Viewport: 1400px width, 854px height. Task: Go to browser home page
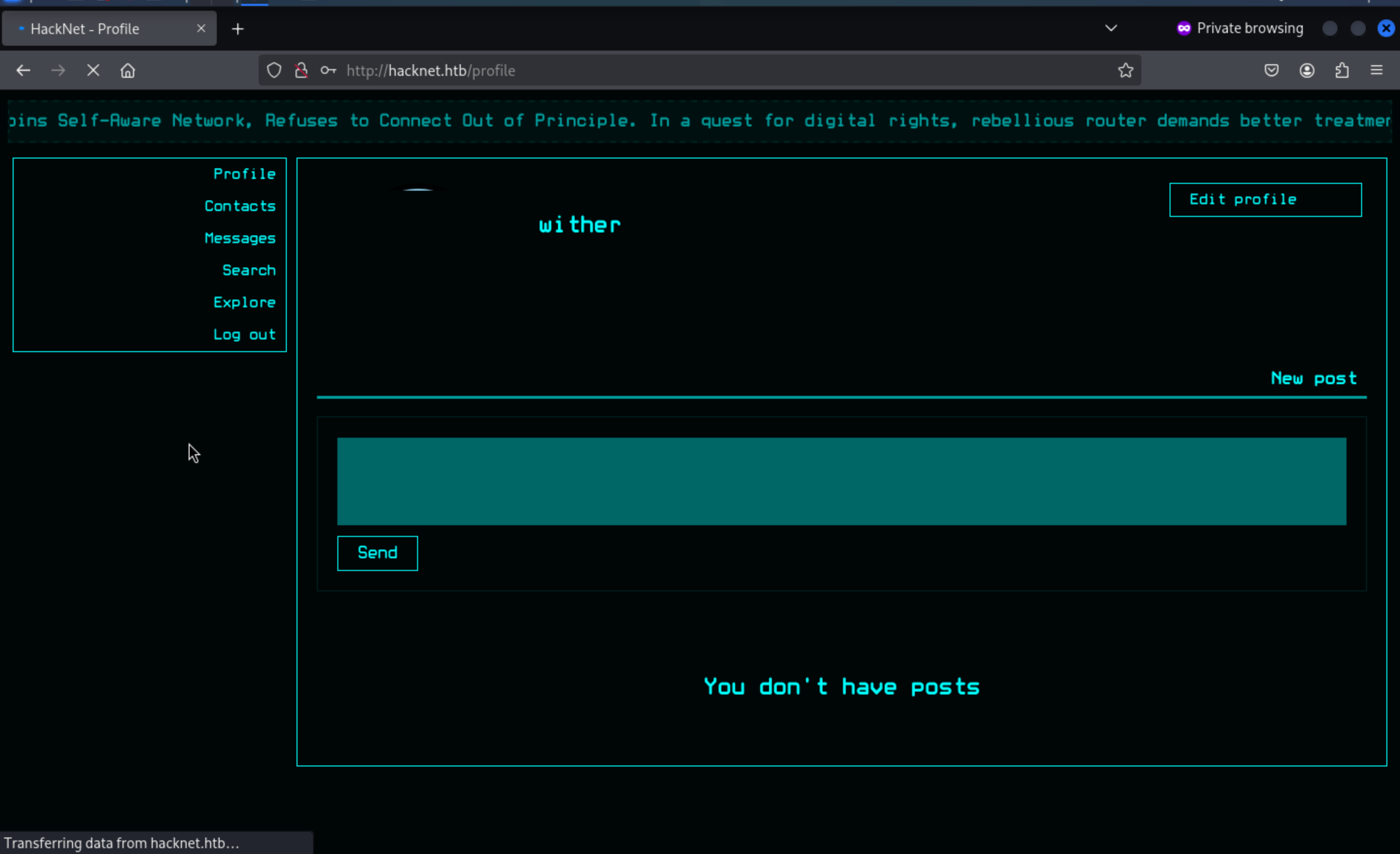[128, 71]
